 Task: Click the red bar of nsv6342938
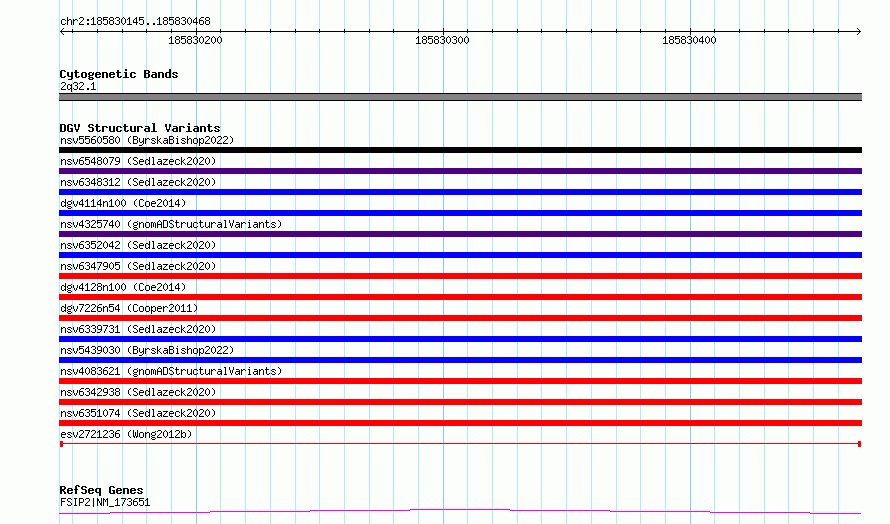(460, 402)
